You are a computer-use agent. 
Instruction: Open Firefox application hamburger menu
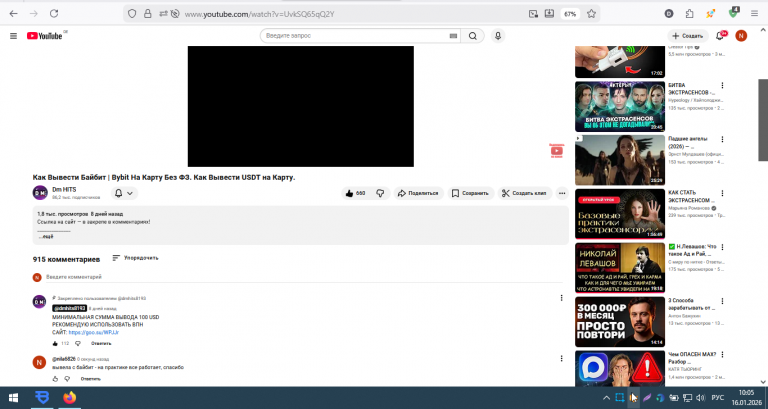pos(754,14)
